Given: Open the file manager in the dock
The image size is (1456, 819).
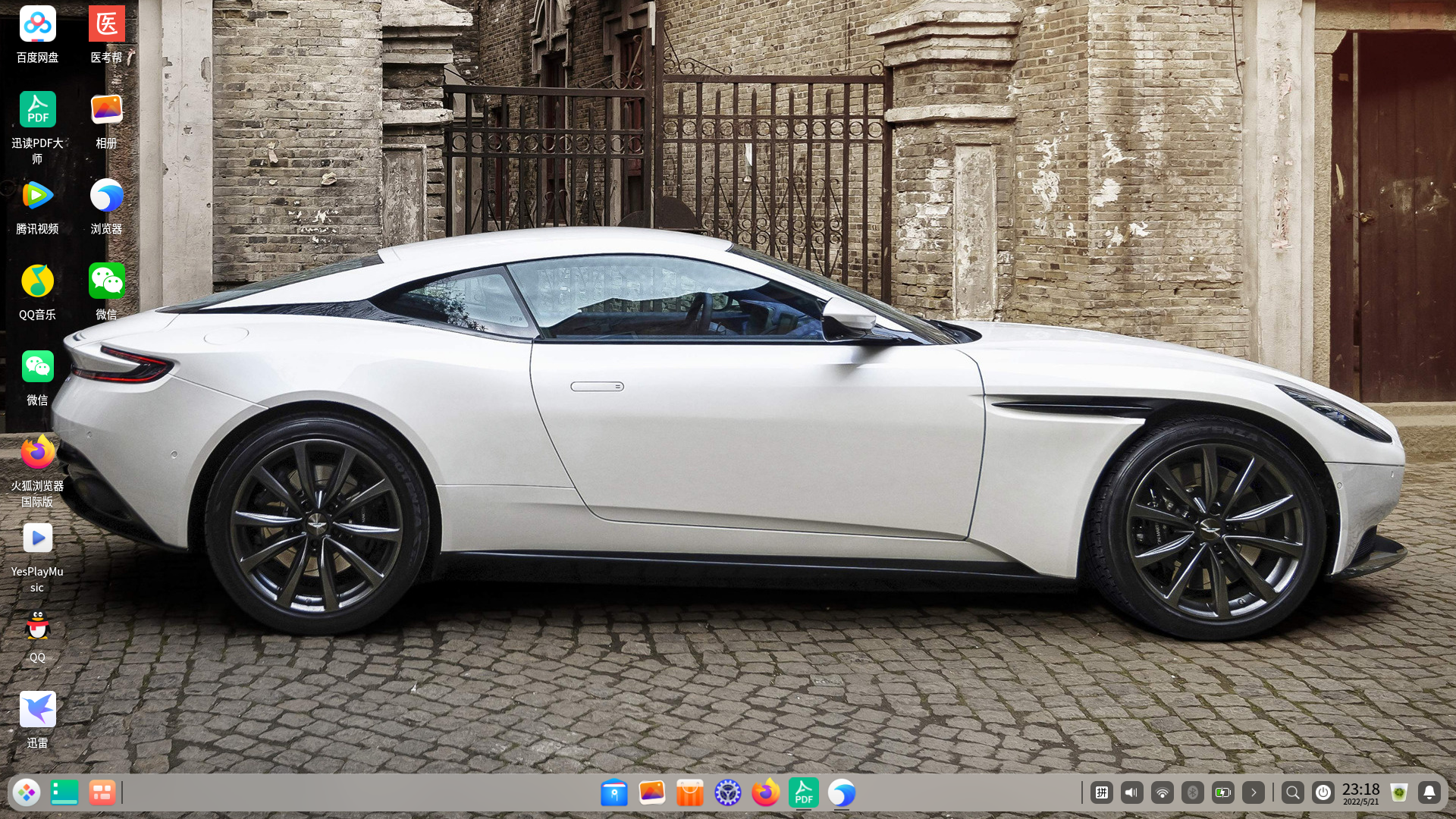Looking at the screenshot, I should tap(614, 793).
